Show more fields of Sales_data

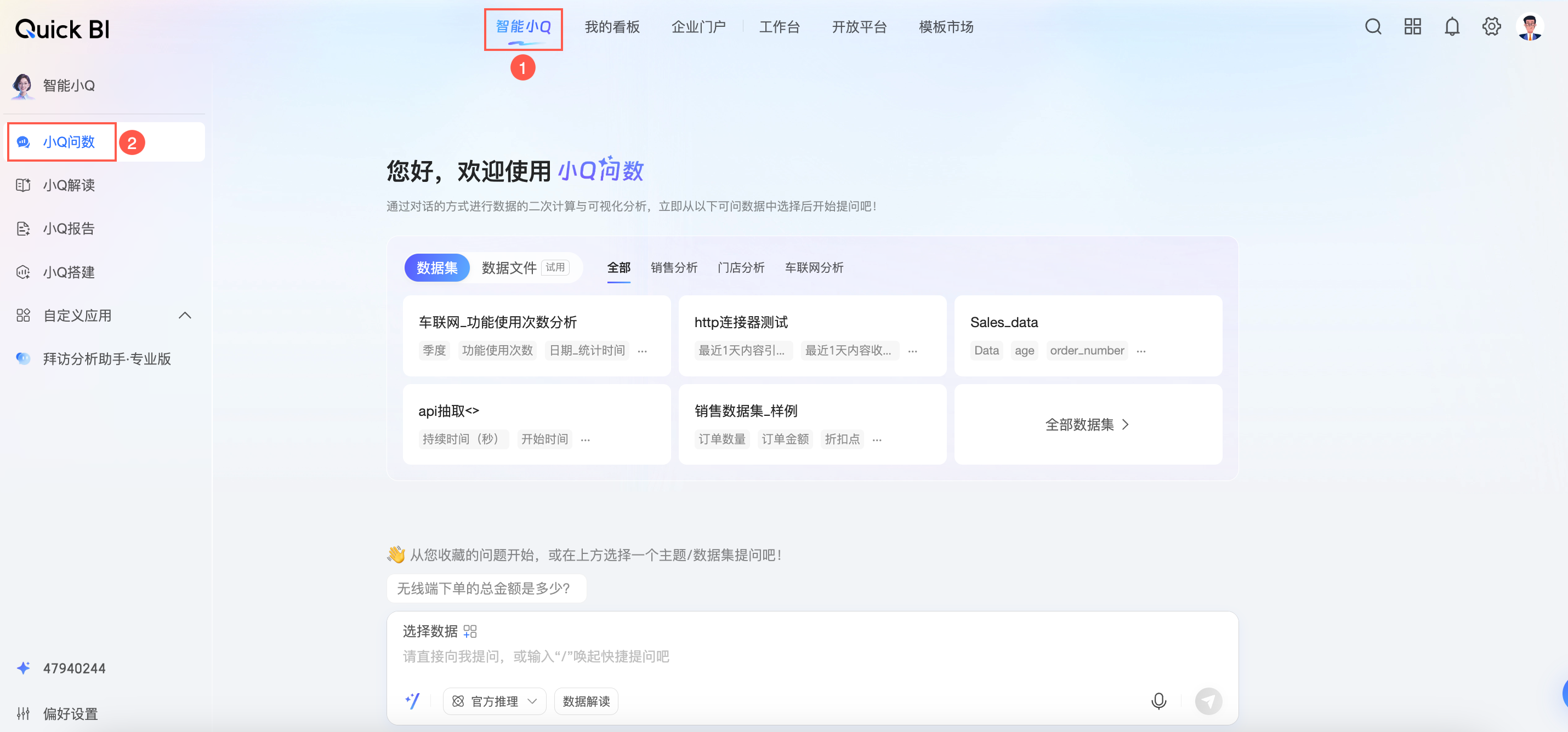pyautogui.click(x=1141, y=351)
